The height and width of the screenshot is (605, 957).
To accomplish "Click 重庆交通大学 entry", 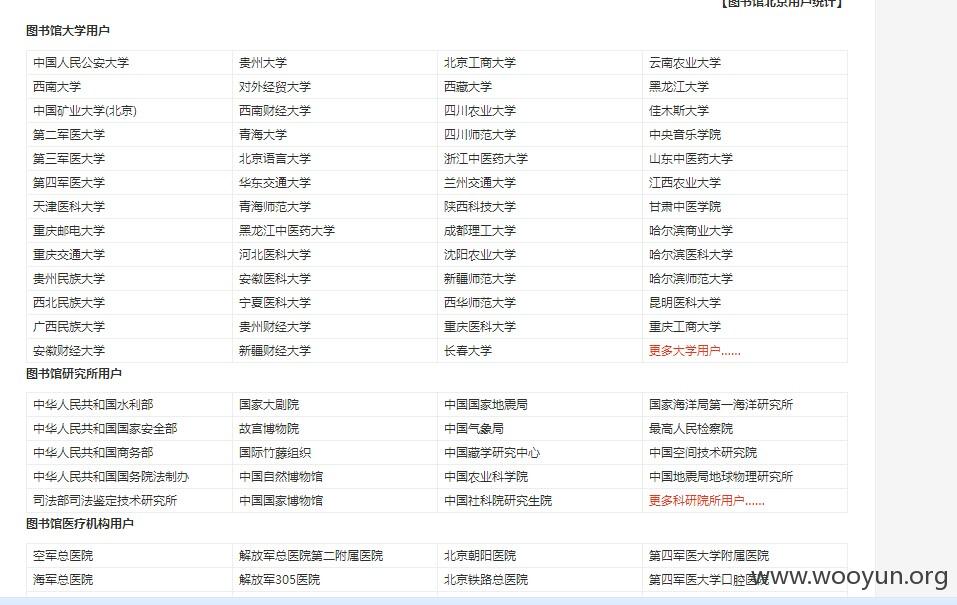I will [69, 255].
